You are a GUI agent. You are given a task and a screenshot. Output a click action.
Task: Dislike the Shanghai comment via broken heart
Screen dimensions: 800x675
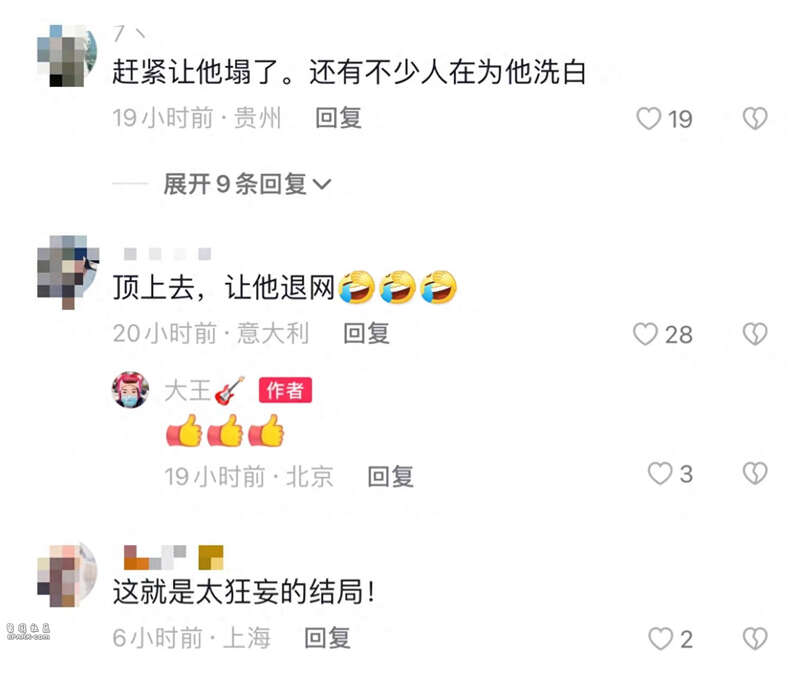pyautogui.click(x=755, y=639)
